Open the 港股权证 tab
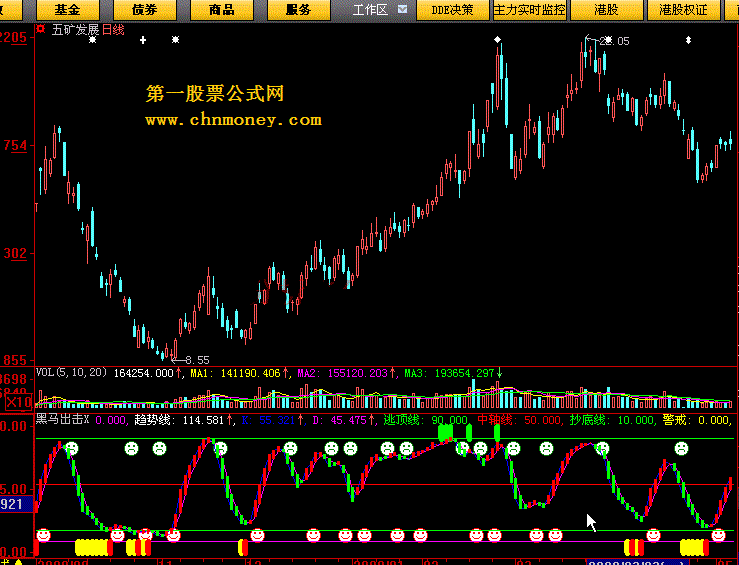This screenshot has width=739, height=565. pyautogui.click(x=683, y=10)
